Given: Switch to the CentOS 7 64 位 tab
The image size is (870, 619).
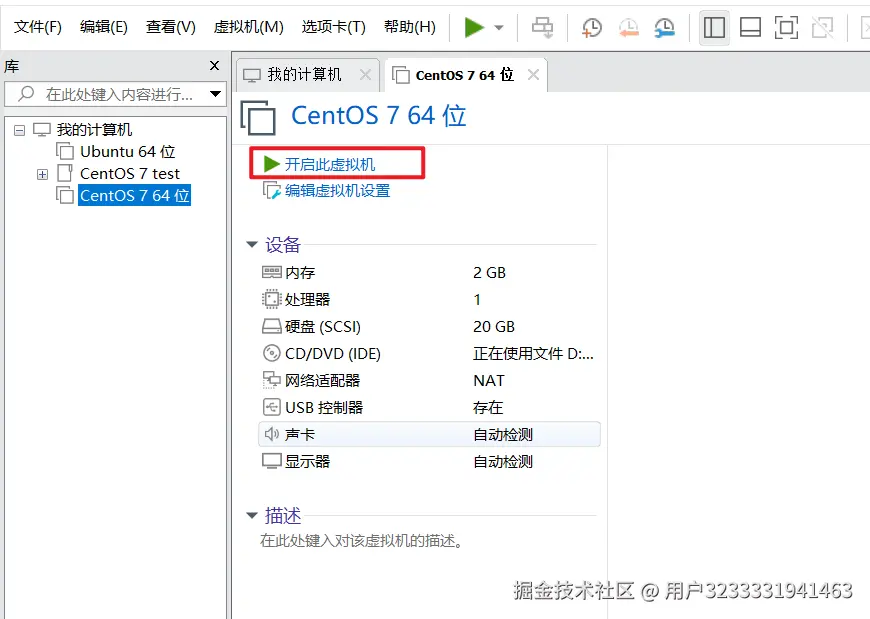Looking at the screenshot, I should coord(464,74).
